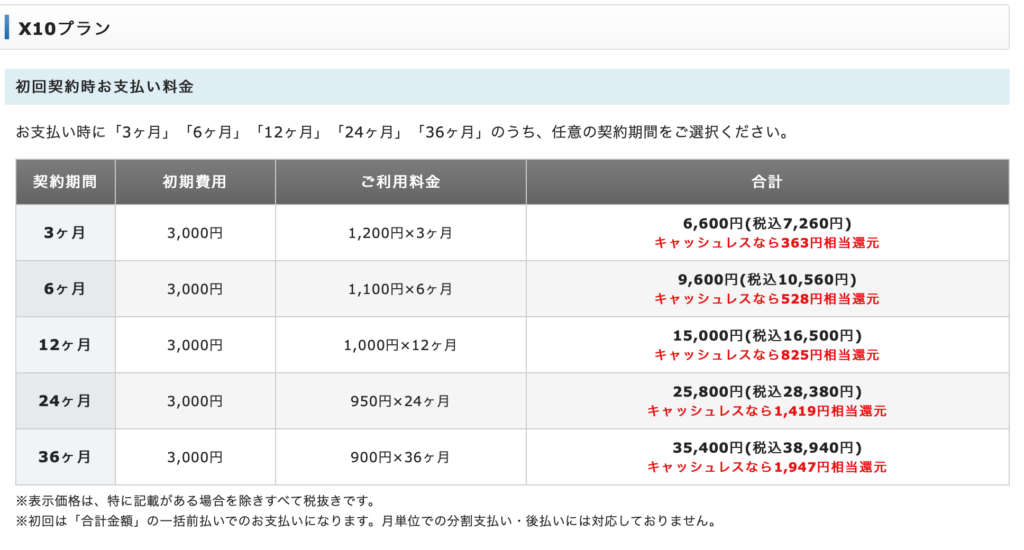Click the red キャッシュレスなら363円相当還元 text
Screen dimensions: 1024x550
coord(767,243)
